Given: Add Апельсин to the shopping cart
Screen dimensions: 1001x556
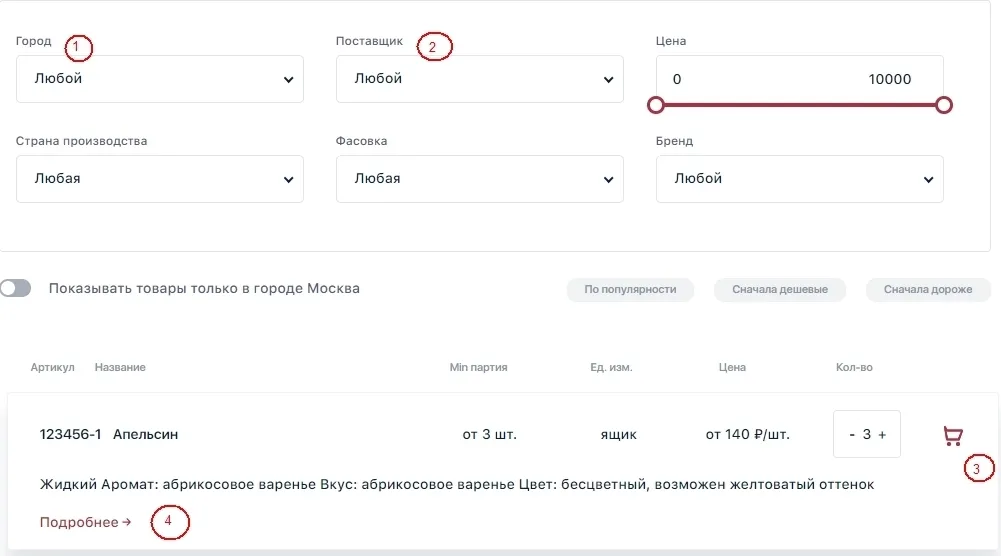Looking at the screenshot, I should pyautogui.click(x=952, y=435).
